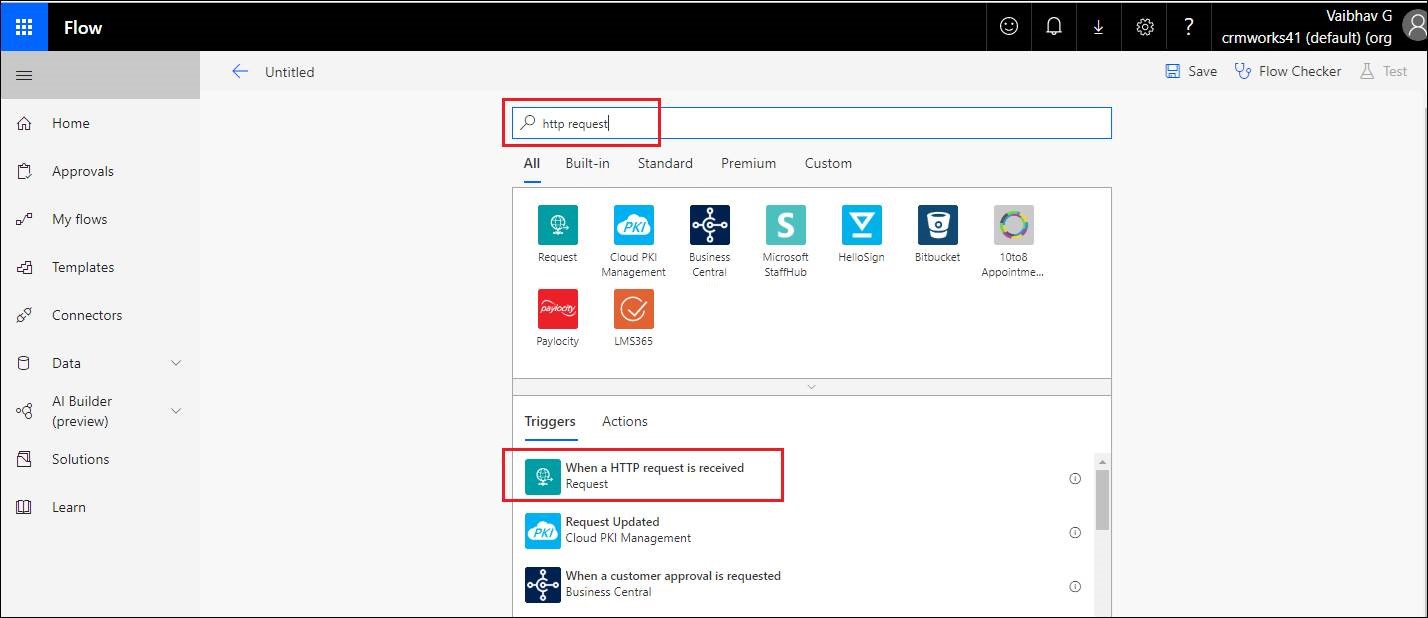Open the help question mark
Screen dimensions: 1428x618
click(1189, 27)
